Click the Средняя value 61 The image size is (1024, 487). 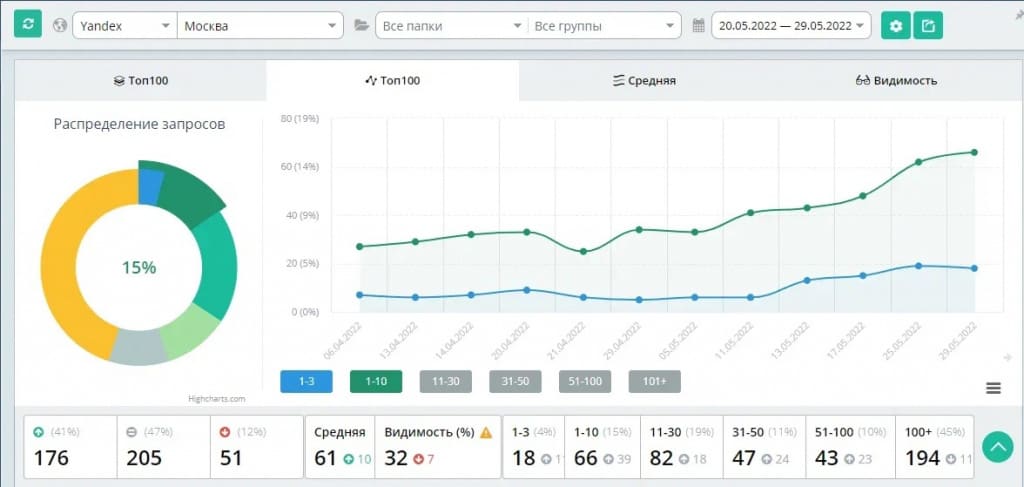pos(325,458)
